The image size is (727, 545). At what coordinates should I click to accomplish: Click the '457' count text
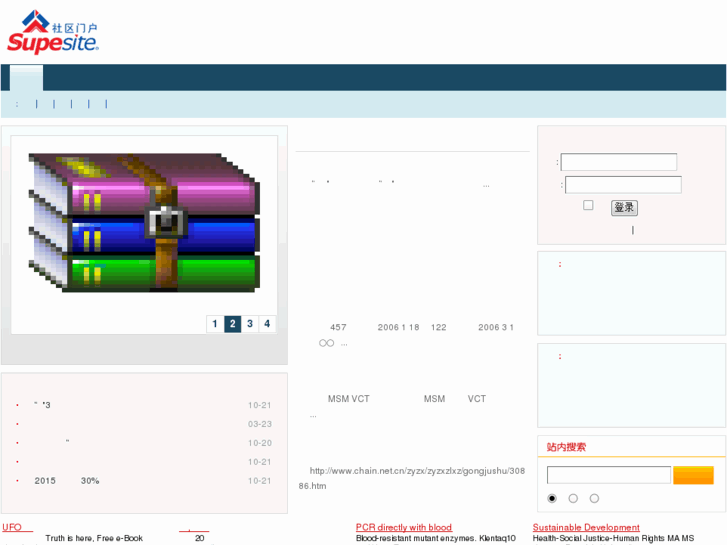coord(338,327)
